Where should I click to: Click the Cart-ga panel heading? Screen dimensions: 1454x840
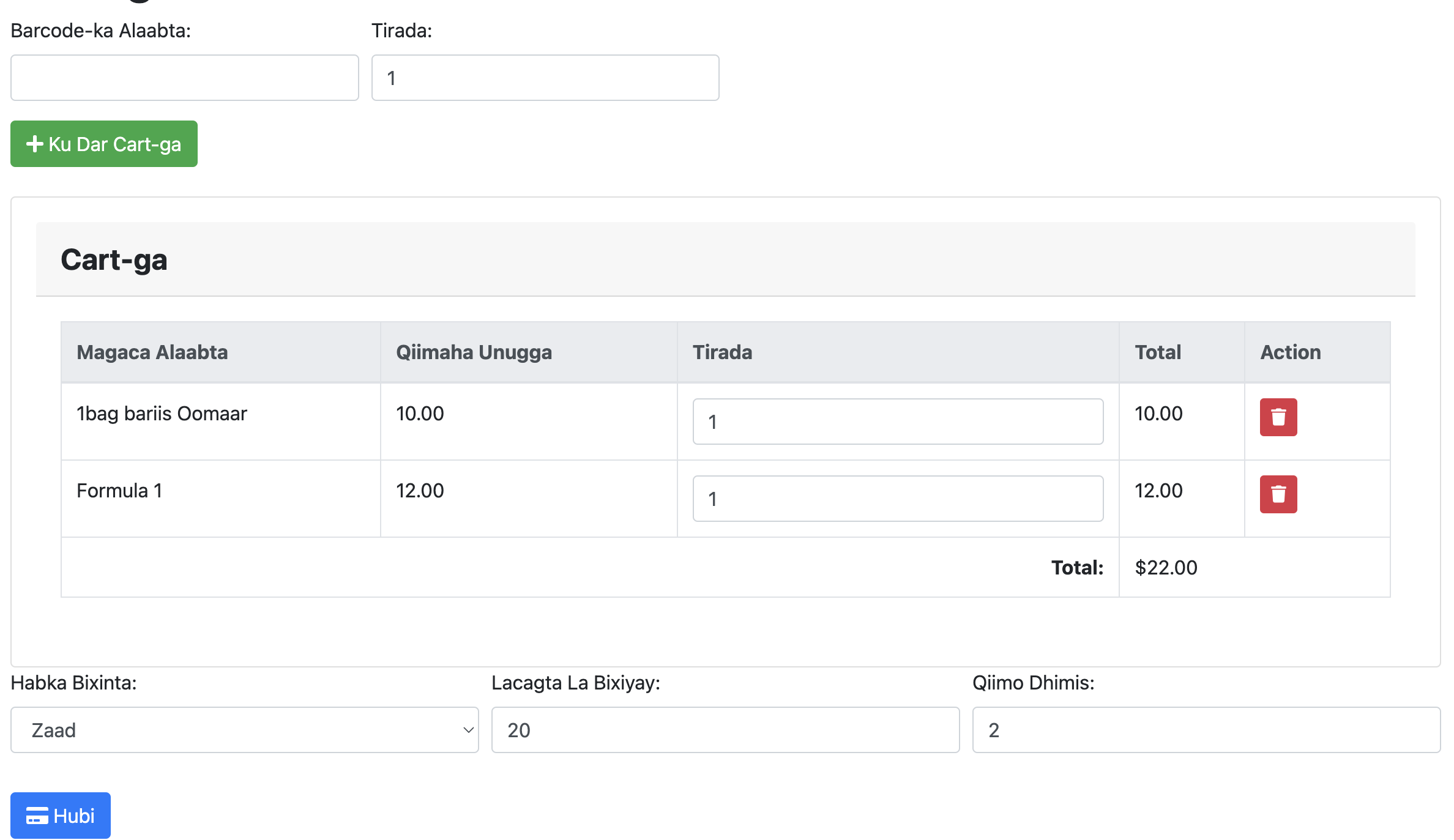click(x=114, y=259)
